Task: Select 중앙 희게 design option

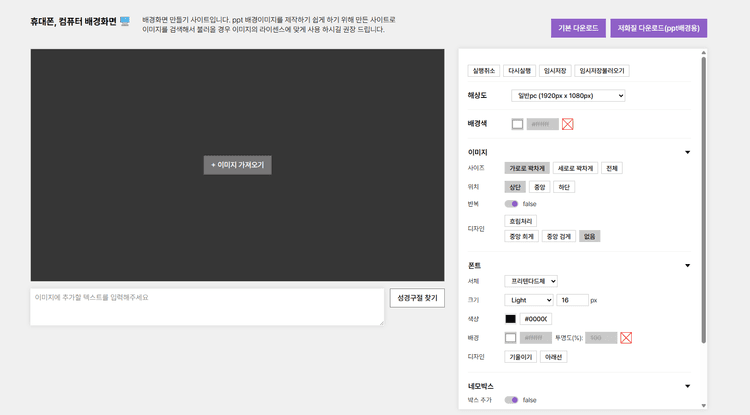Action: pos(521,237)
